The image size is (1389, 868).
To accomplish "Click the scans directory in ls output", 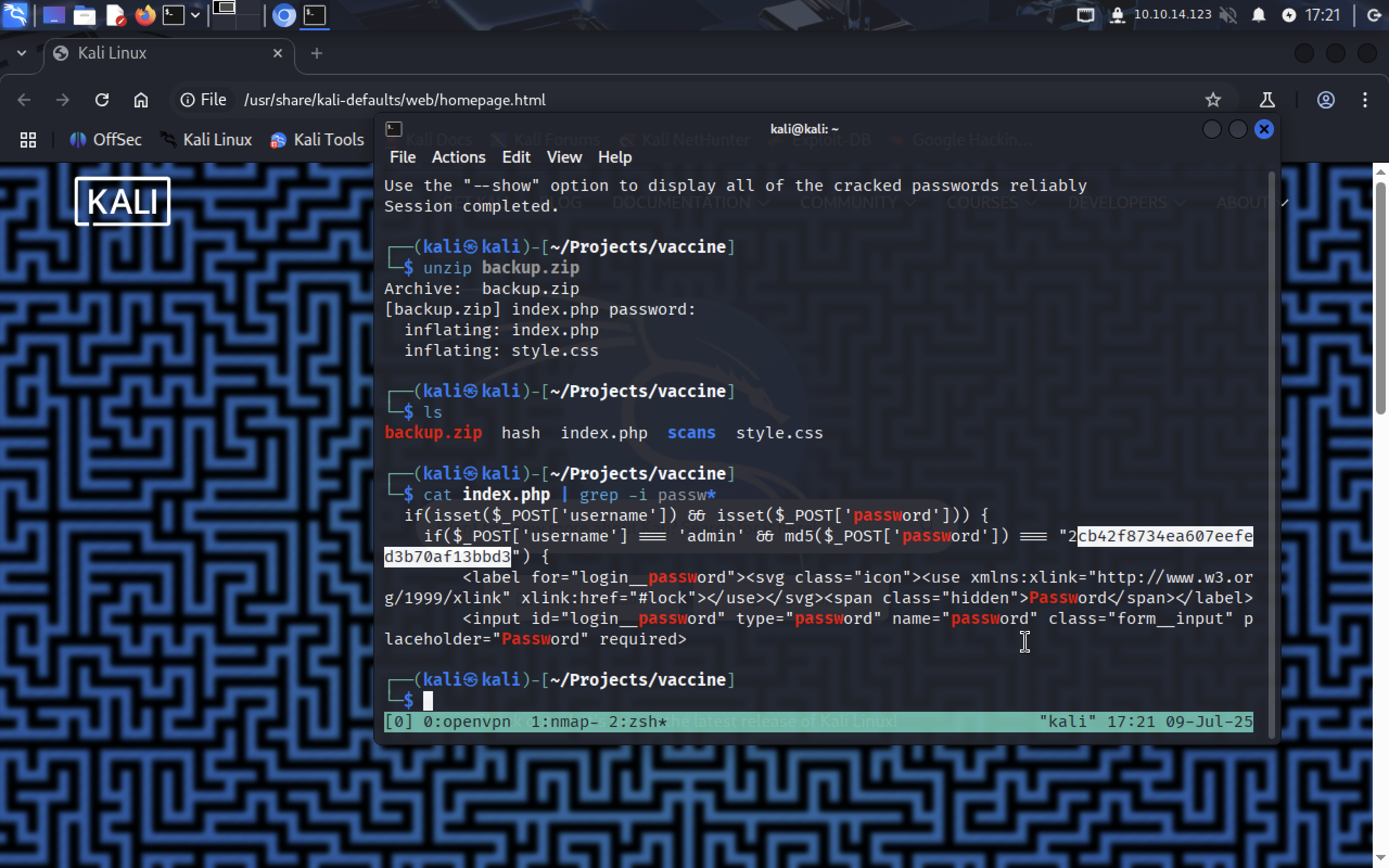I will point(691,432).
